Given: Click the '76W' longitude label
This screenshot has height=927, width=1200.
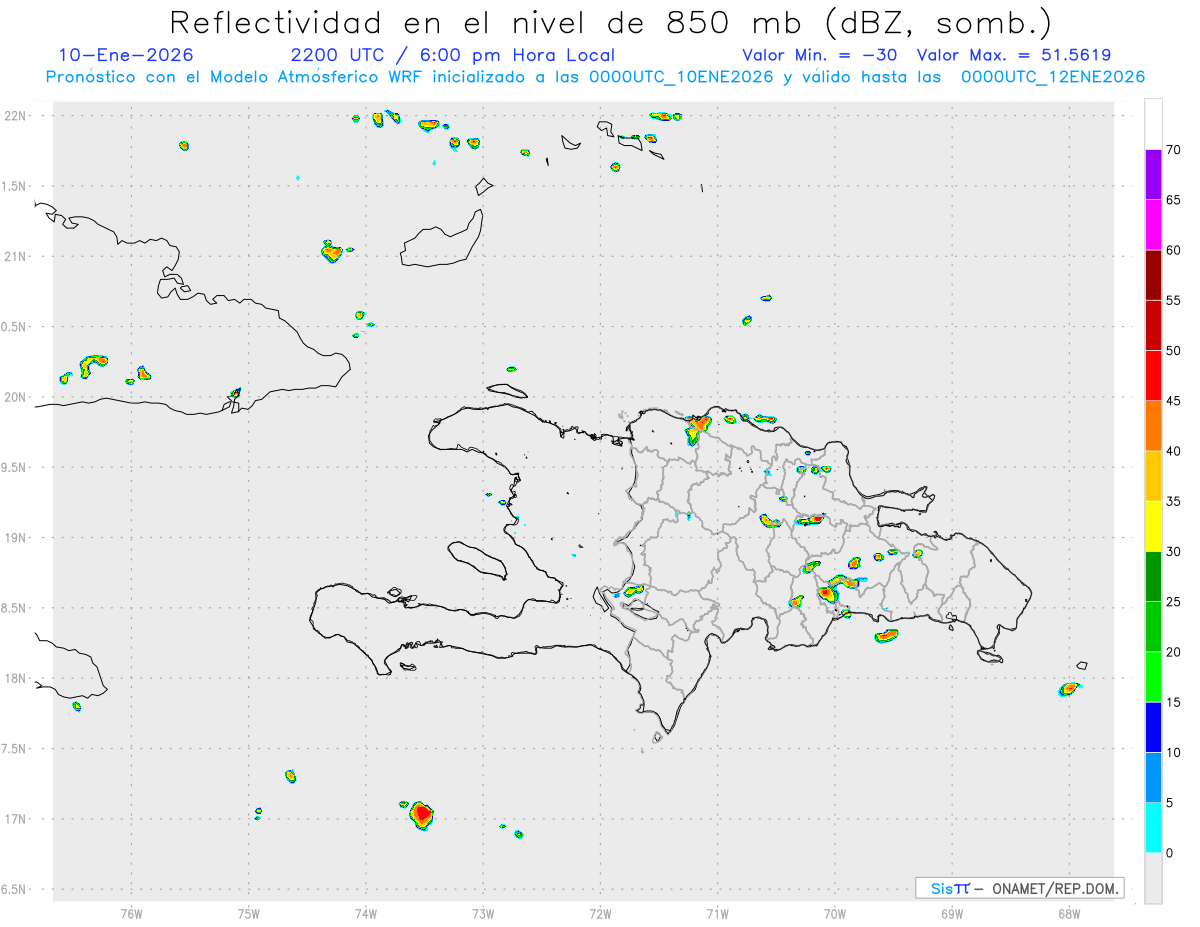Looking at the screenshot, I should click(x=131, y=913).
